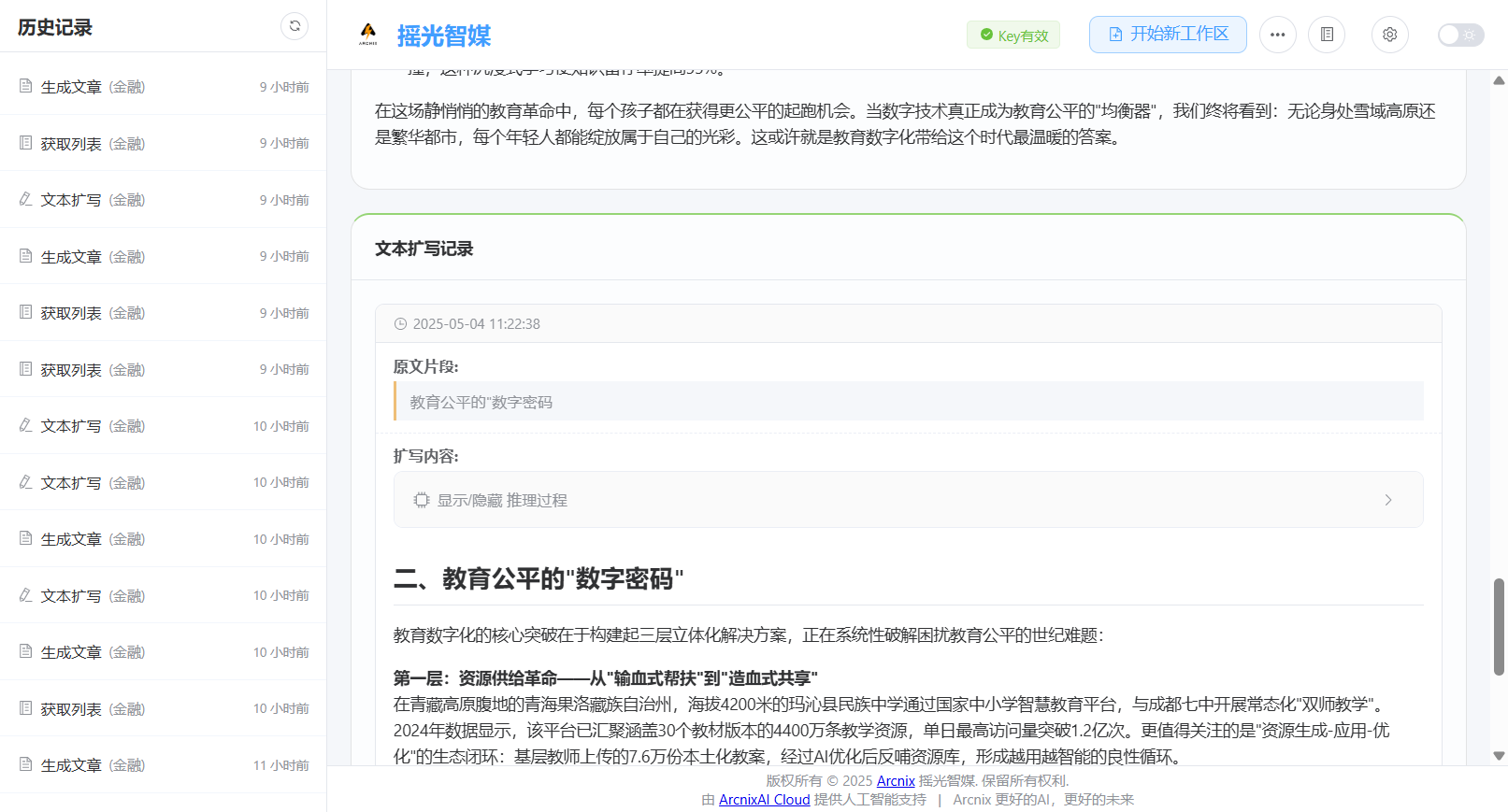This screenshot has height=812, width=1508.
Task: Click the 原文片段 quoted text box
Action: pyautogui.click(x=909, y=402)
